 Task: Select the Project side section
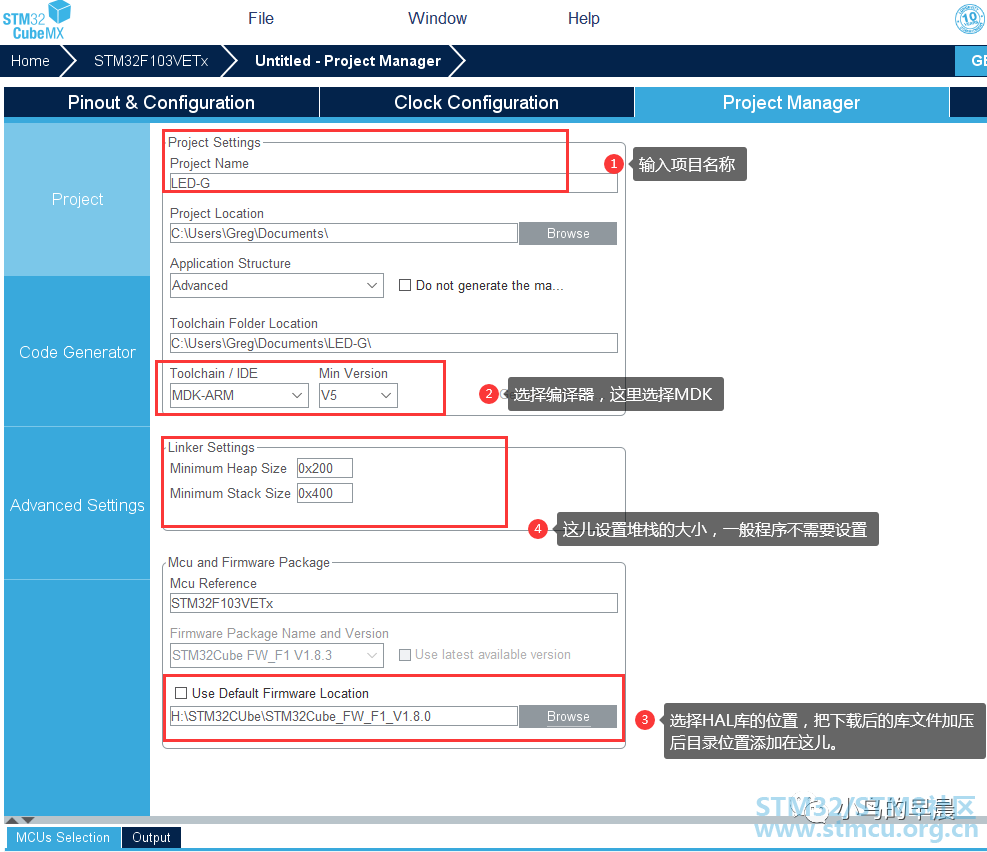[x=77, y=199]
